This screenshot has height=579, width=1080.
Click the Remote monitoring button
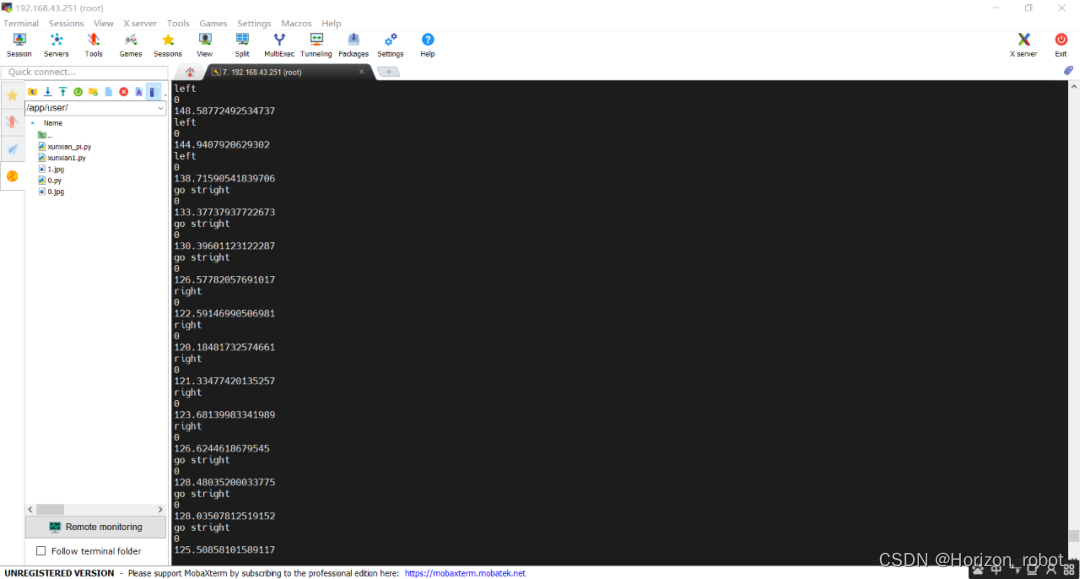tap(96, 527)
